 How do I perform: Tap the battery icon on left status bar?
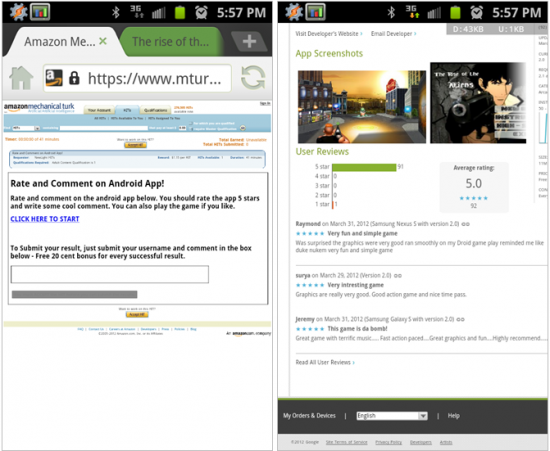(x=180, y=13)
